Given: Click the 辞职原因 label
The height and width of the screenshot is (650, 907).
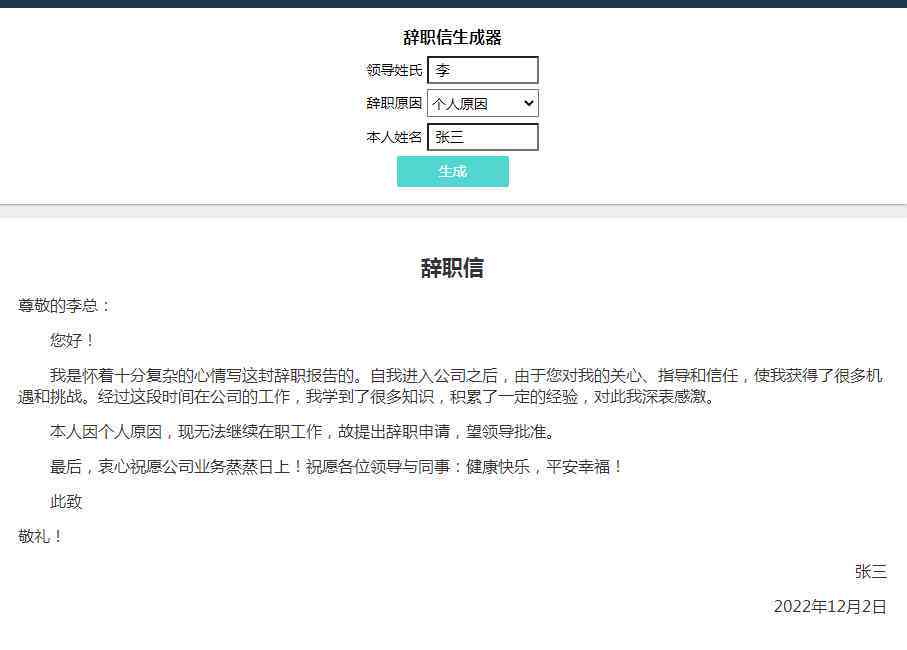Looking at the screenshot, I should pos(394,104).
